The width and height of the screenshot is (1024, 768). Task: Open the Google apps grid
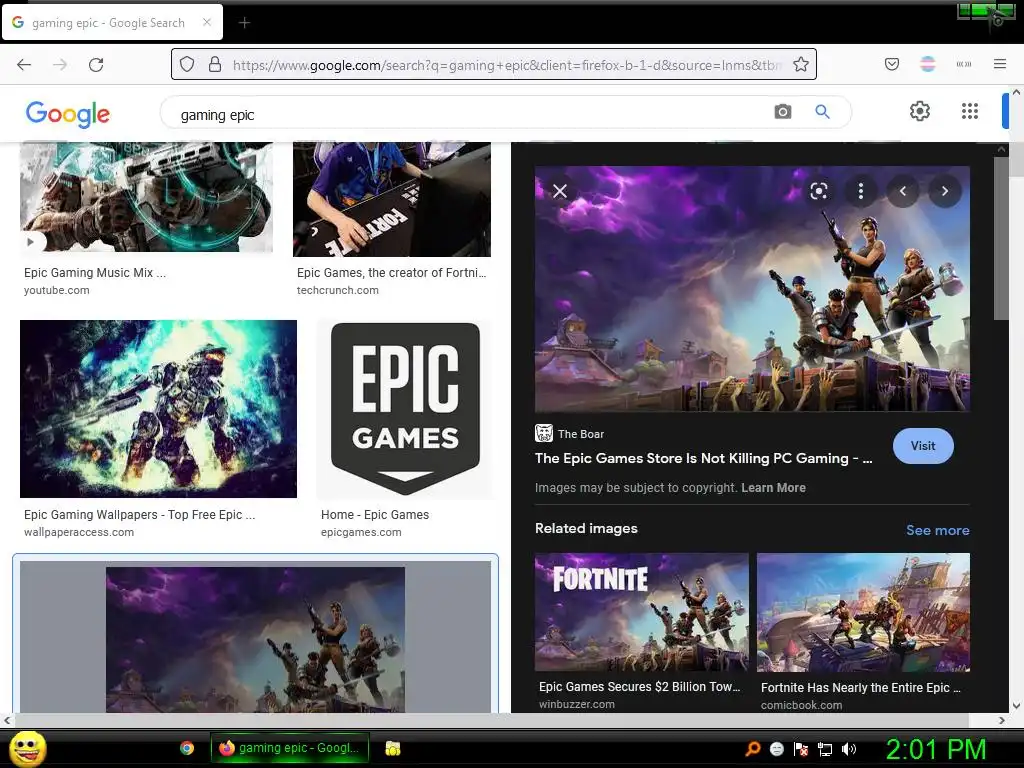click(x=970, y=111)
